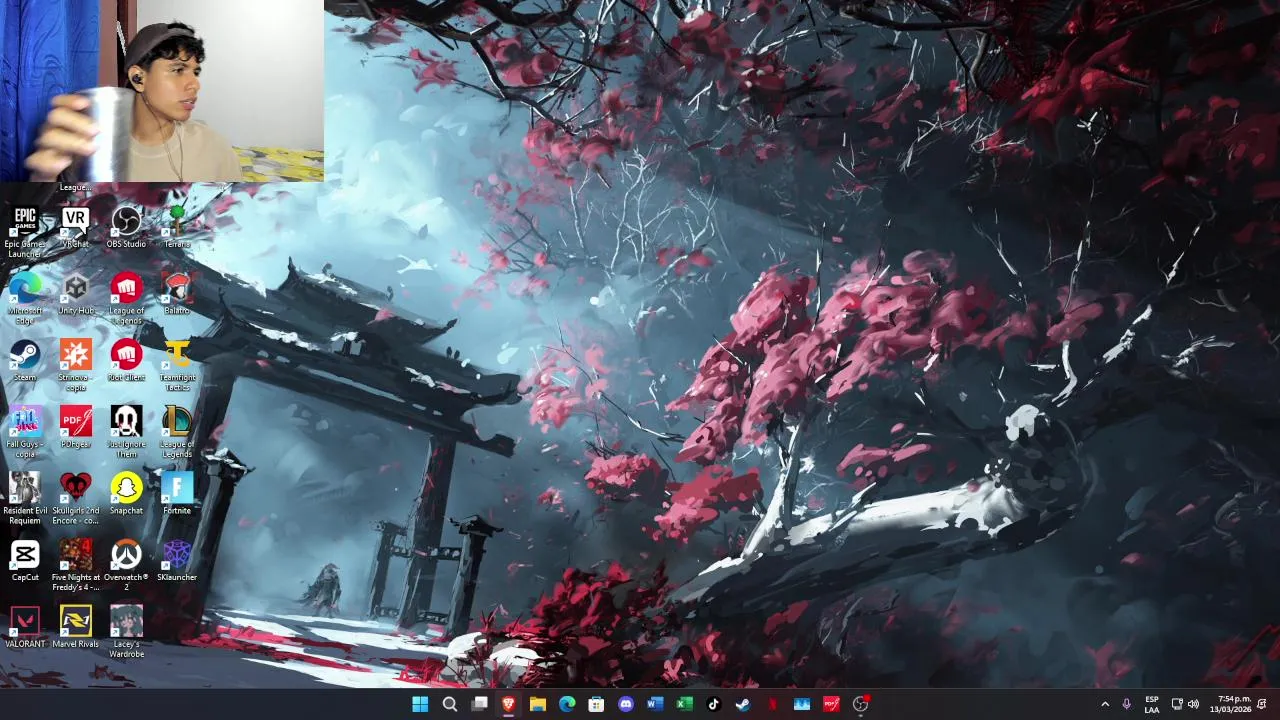
Task: Open the volume control in the tray
Action: [x=1193, y=704]
